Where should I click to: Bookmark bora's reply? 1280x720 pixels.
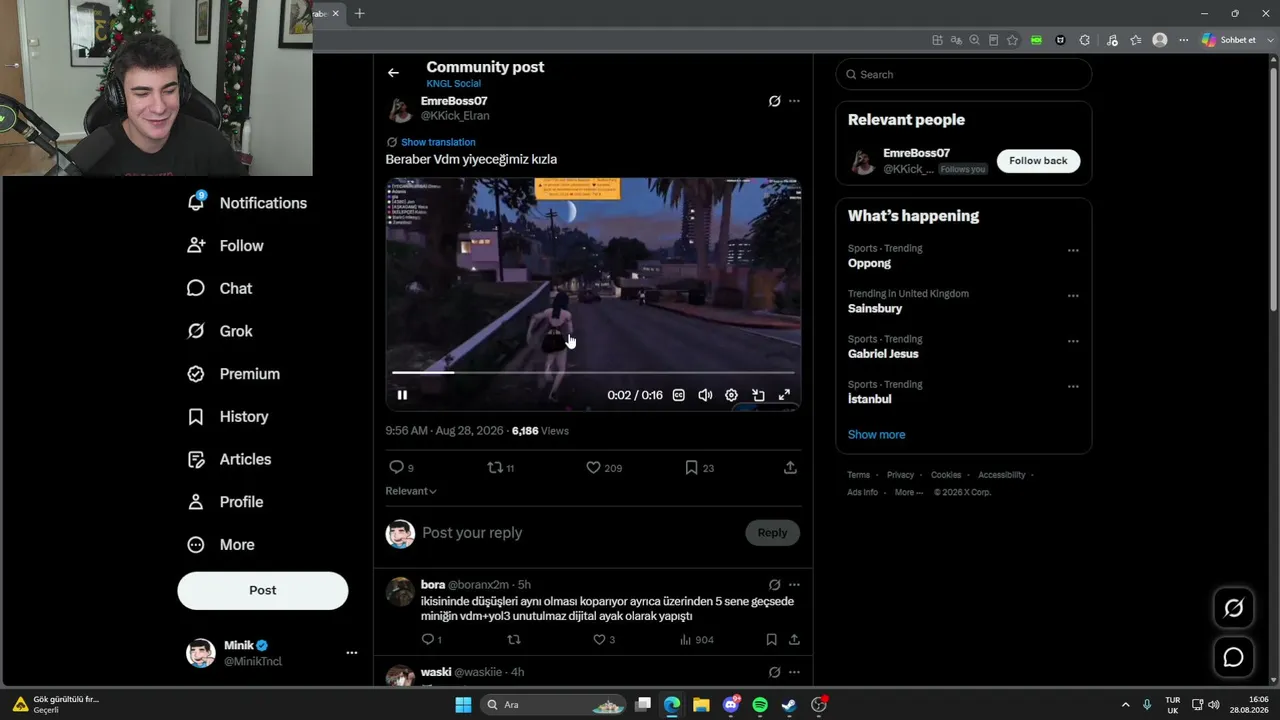coord(771,639)
